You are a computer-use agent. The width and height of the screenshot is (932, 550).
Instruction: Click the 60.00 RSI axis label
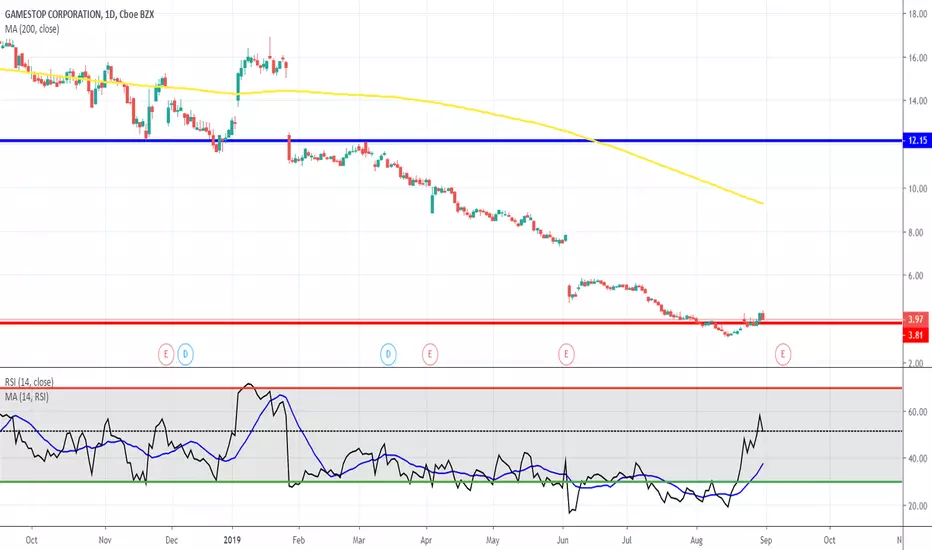(917, 411)
